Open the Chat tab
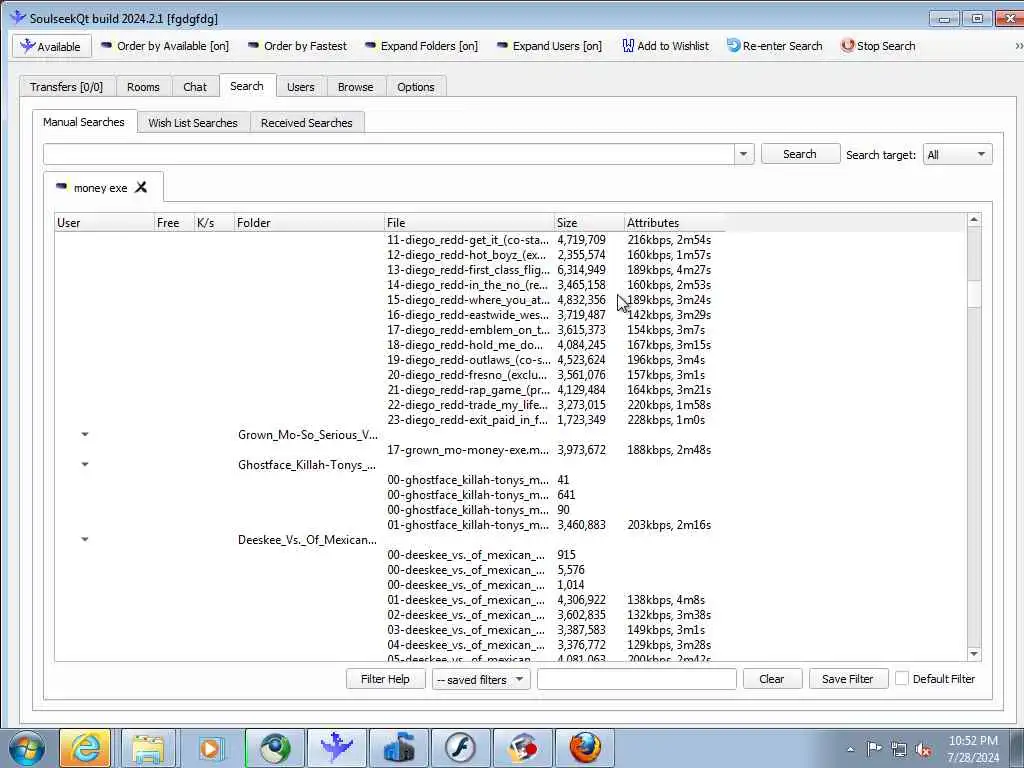This screenshot has height=768, width=1024. [195, 87]
